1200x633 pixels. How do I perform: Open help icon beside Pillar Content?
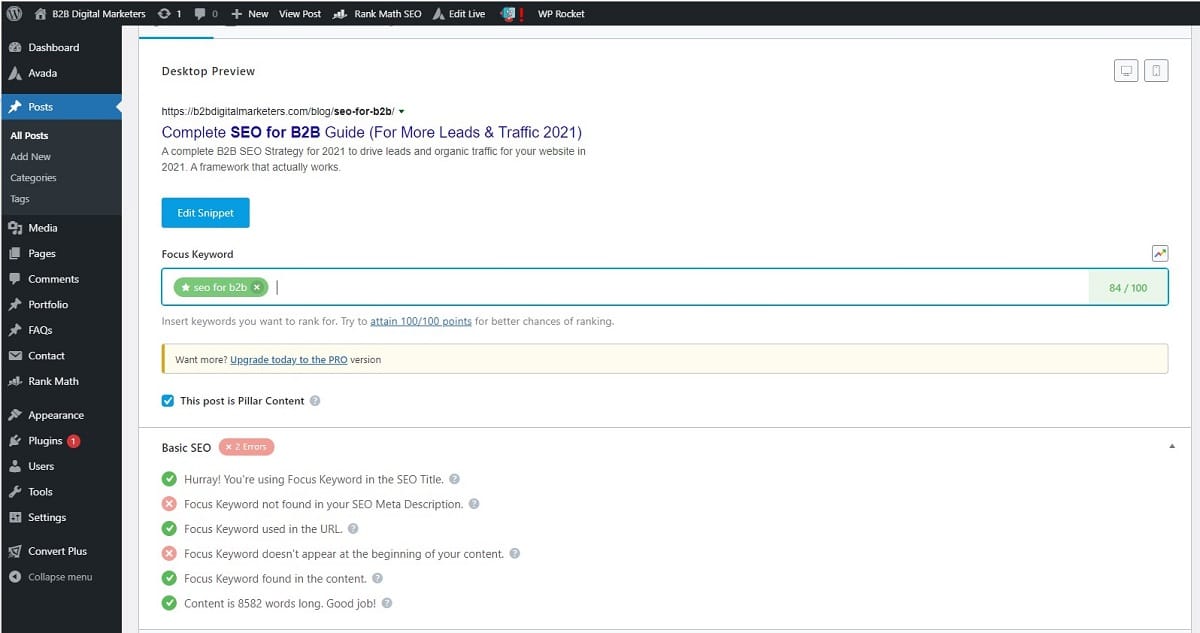(x=315, y=401)
